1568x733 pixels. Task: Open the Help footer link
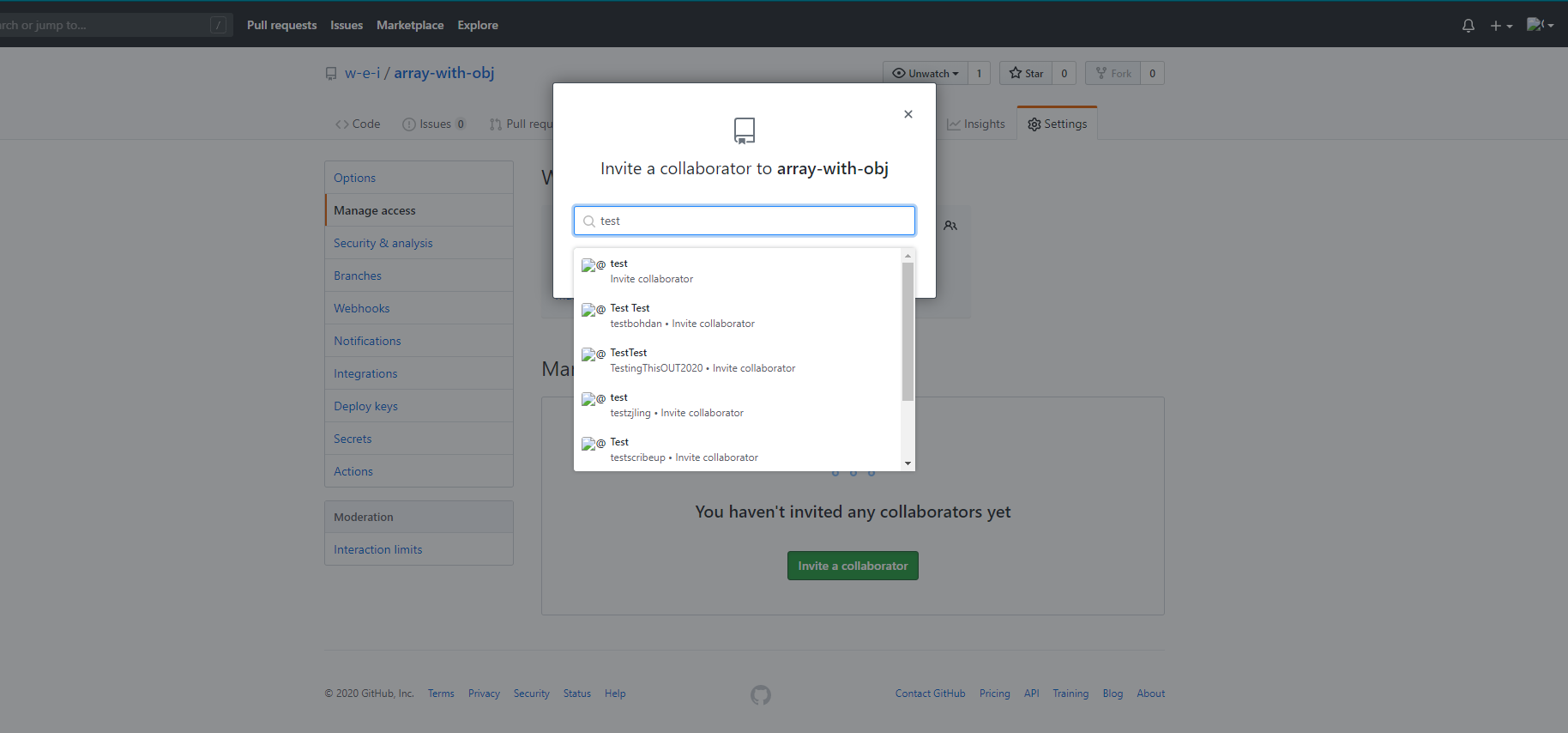coord(615,694)
